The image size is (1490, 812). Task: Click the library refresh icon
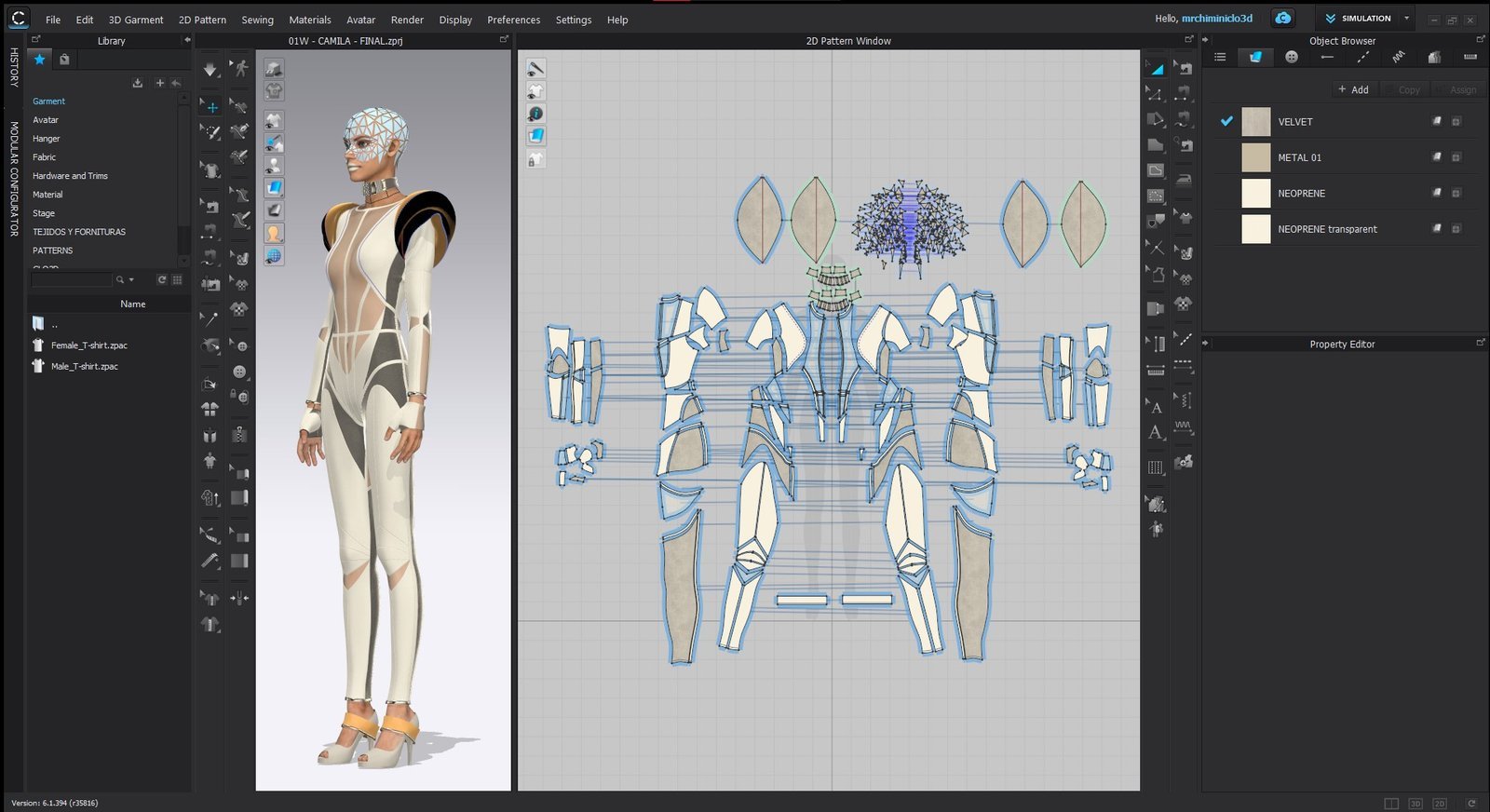click(161, 279)
